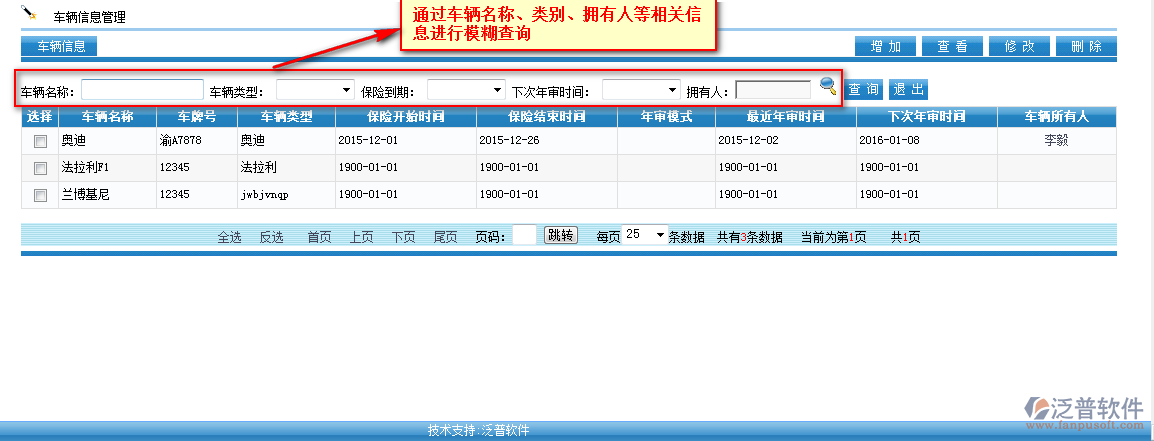Tick the checkbox for the 法拉利F1 row
Screen dimensions: 1154x441
[40, 168]
